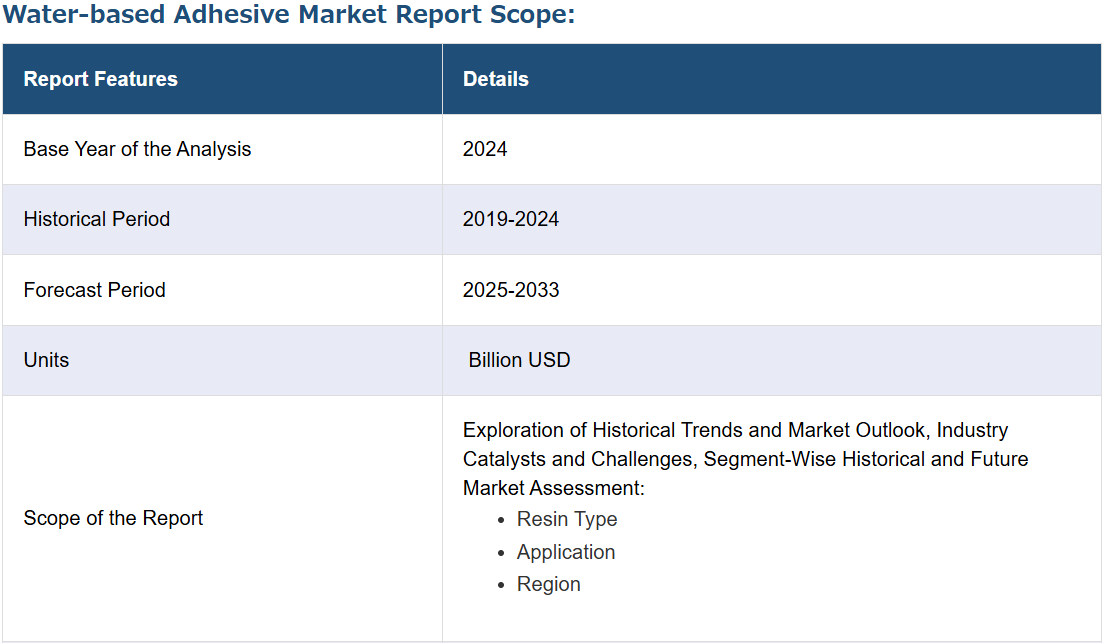Select the Region list item

click(548, 584)
